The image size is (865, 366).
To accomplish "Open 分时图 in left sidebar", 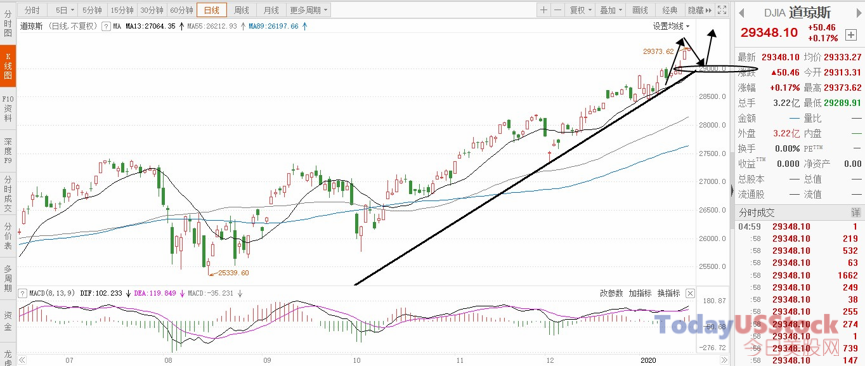I will [x=8, y=24].
